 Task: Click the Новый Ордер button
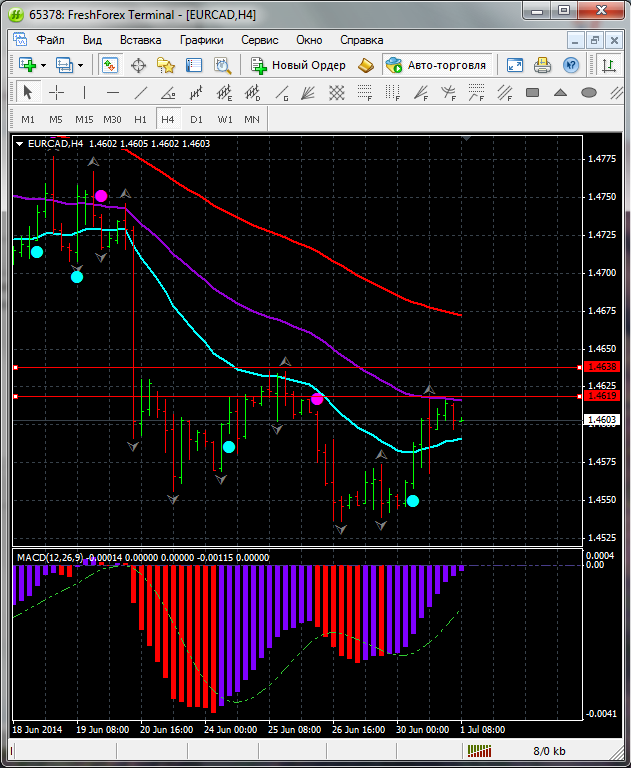point(298,65)
